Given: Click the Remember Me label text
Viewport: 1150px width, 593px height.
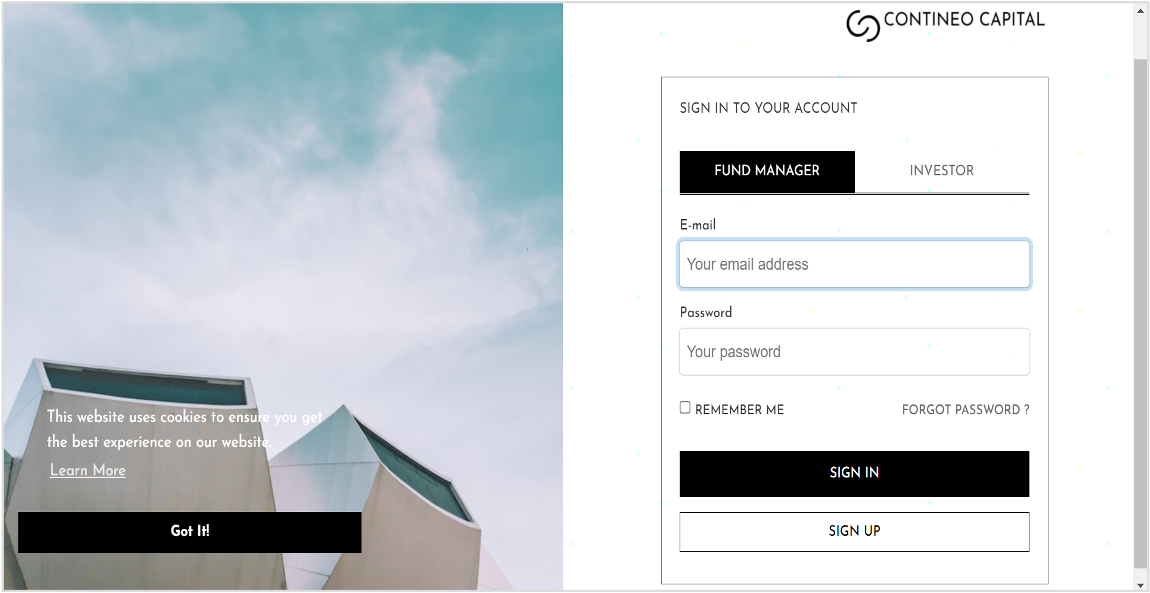Looking at the screenshot, I should pyautogui.click(x=739, y=410).
